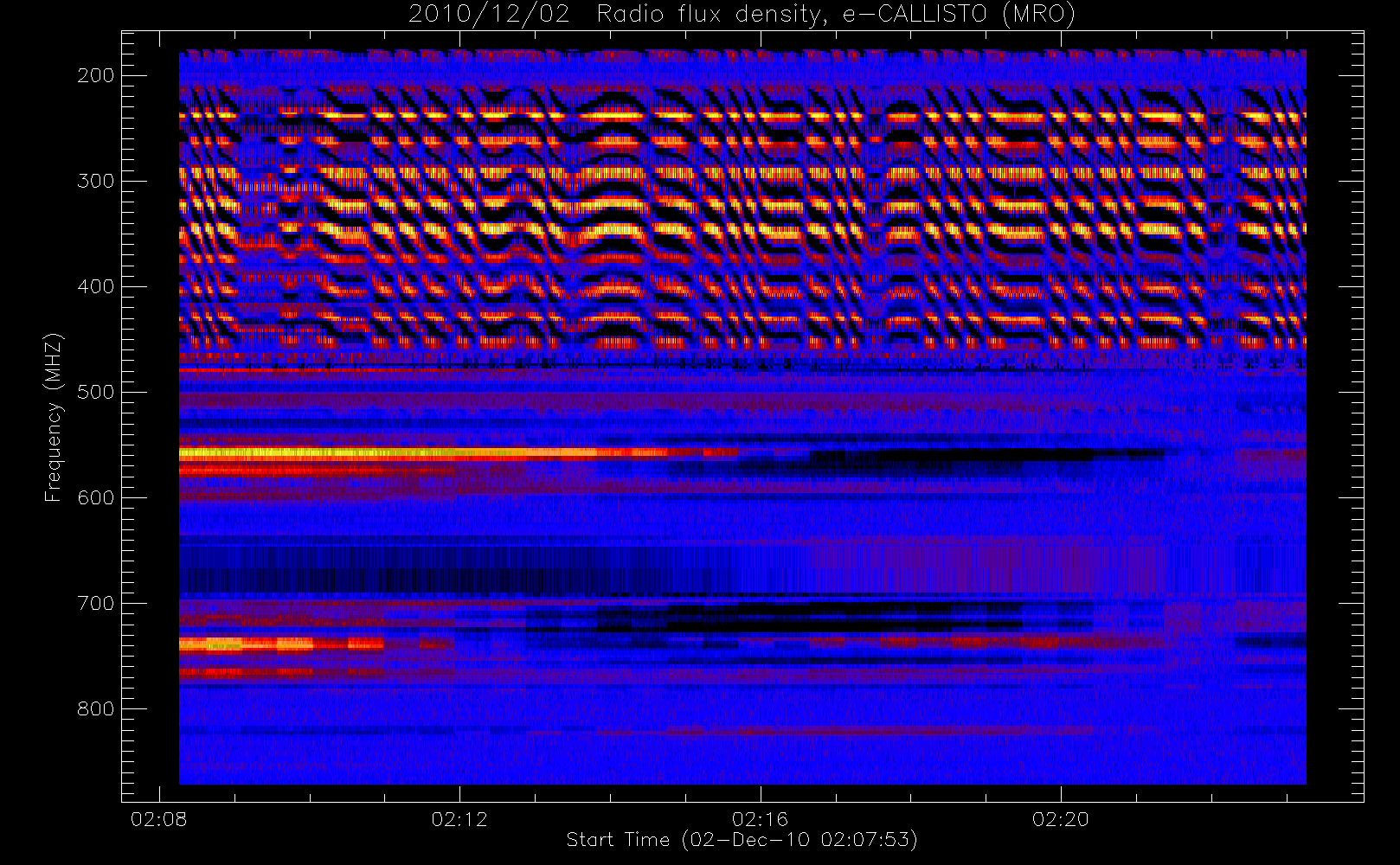Click the 400 frequency tick label
The width and height of the screenshot is (1400, 865).
pyautogui.click(x=96, y=286)
